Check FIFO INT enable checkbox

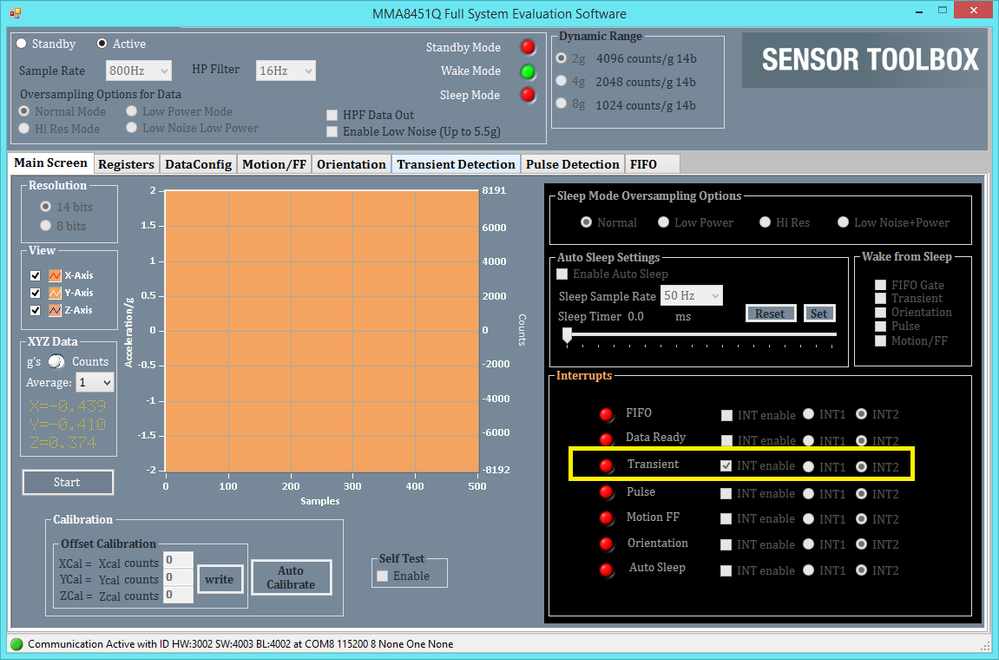click(726, 415)
